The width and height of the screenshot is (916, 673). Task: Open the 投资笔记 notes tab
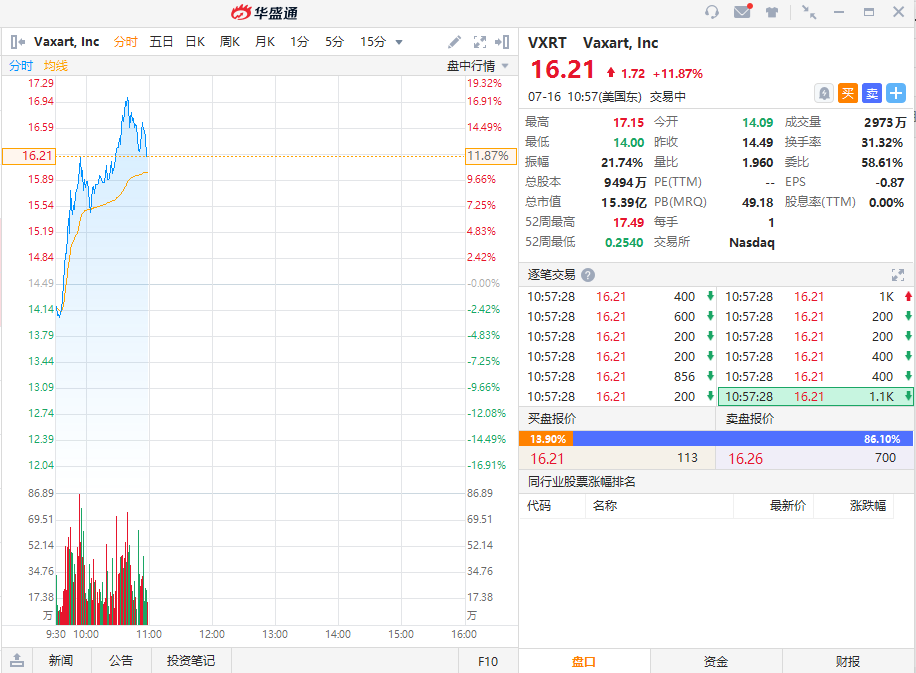pos(191,660)
